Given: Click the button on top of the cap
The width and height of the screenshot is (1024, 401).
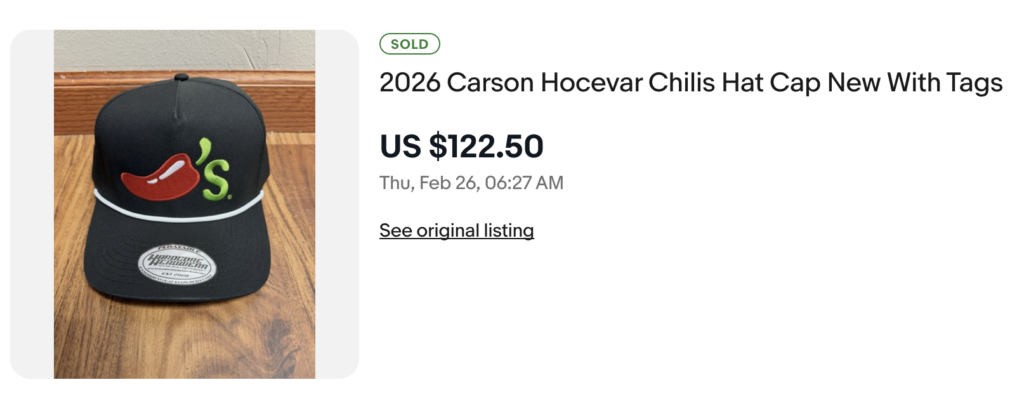Looking at the screenshot, I should [x=181, y=77].
